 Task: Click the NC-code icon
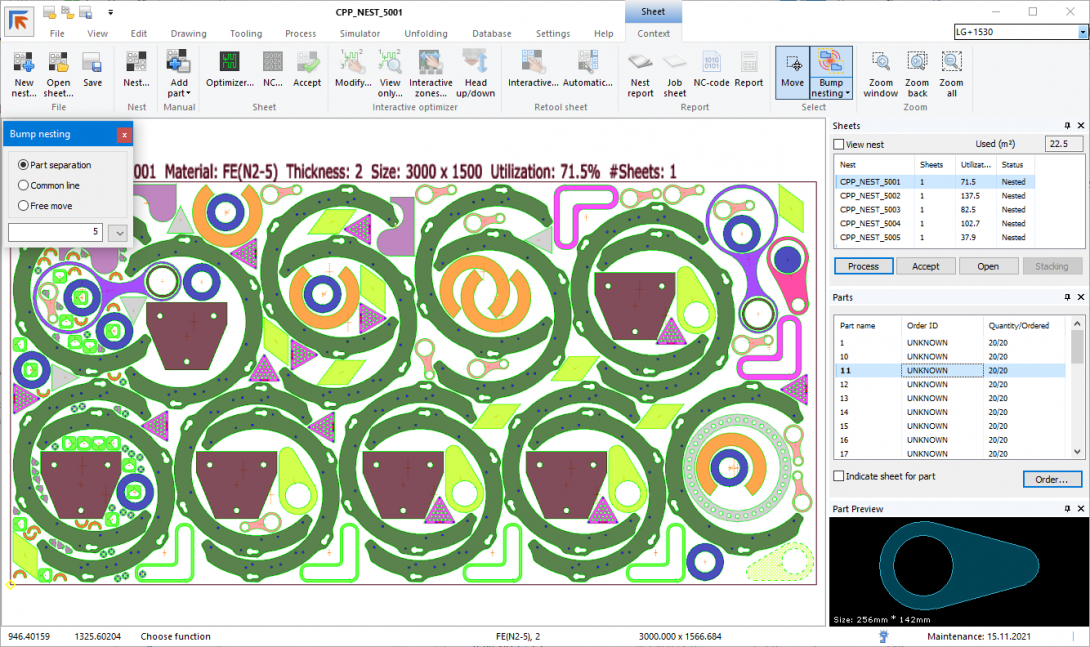point(712,64)
